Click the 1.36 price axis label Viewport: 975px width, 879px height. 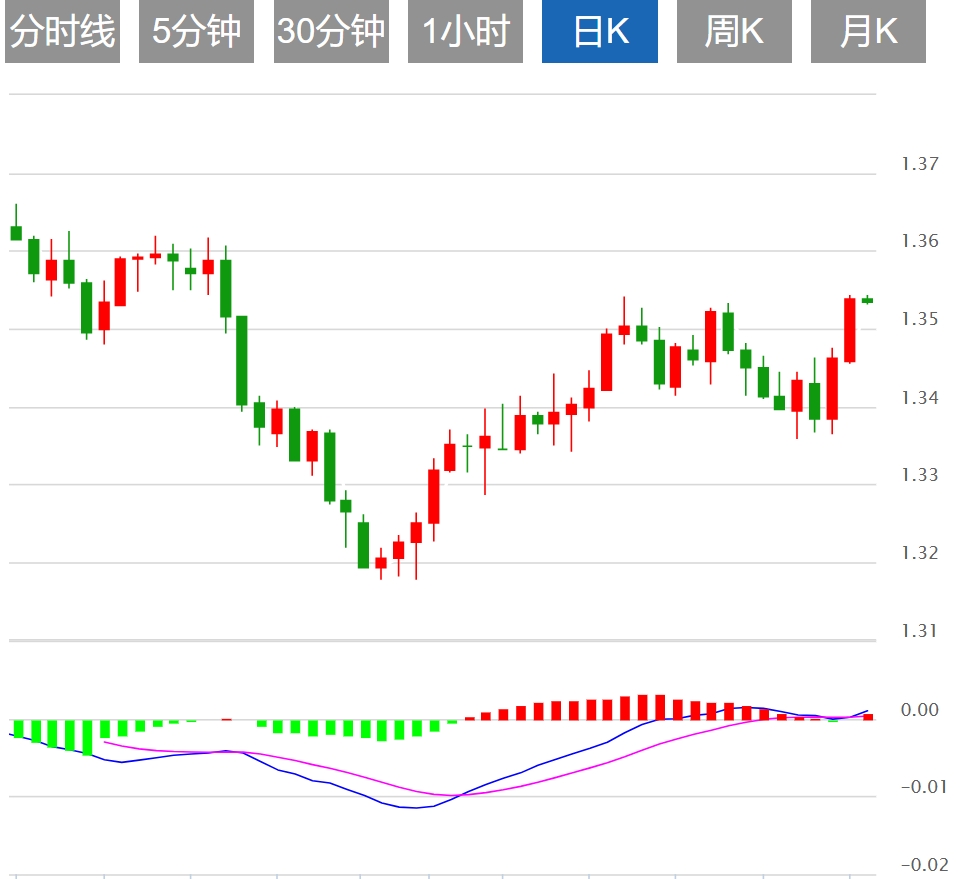tap(919, 241)
